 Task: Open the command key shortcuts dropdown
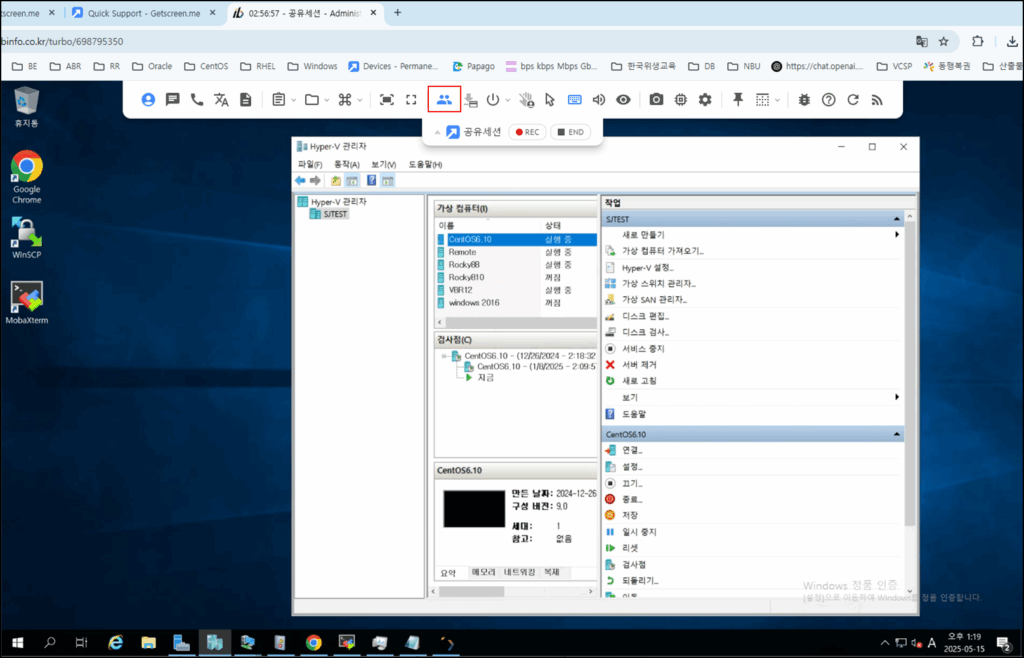point(359,100)
